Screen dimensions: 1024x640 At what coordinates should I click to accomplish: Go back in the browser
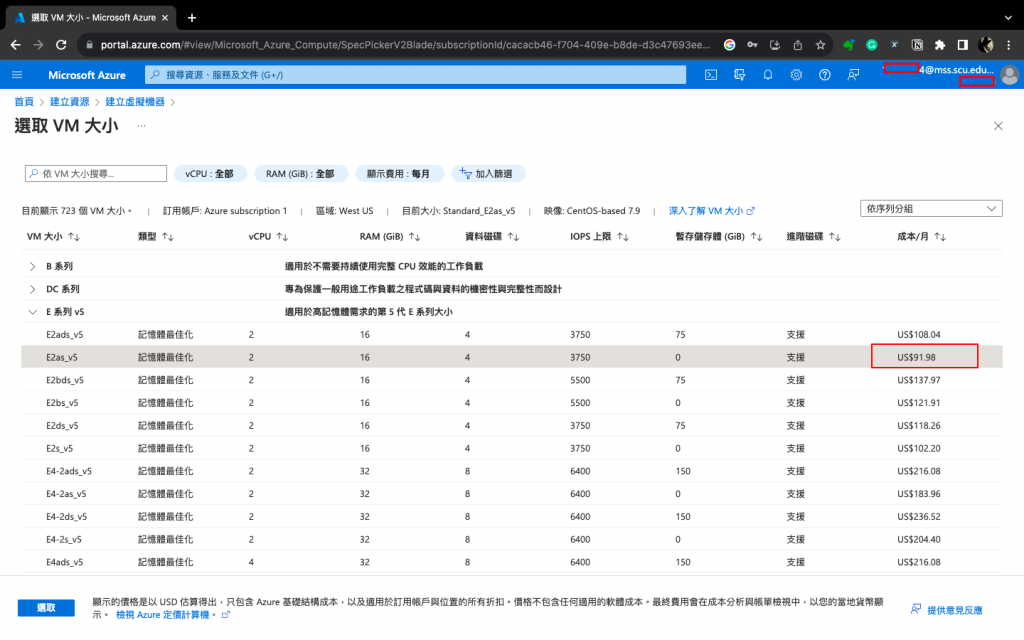tap(16, 44)
